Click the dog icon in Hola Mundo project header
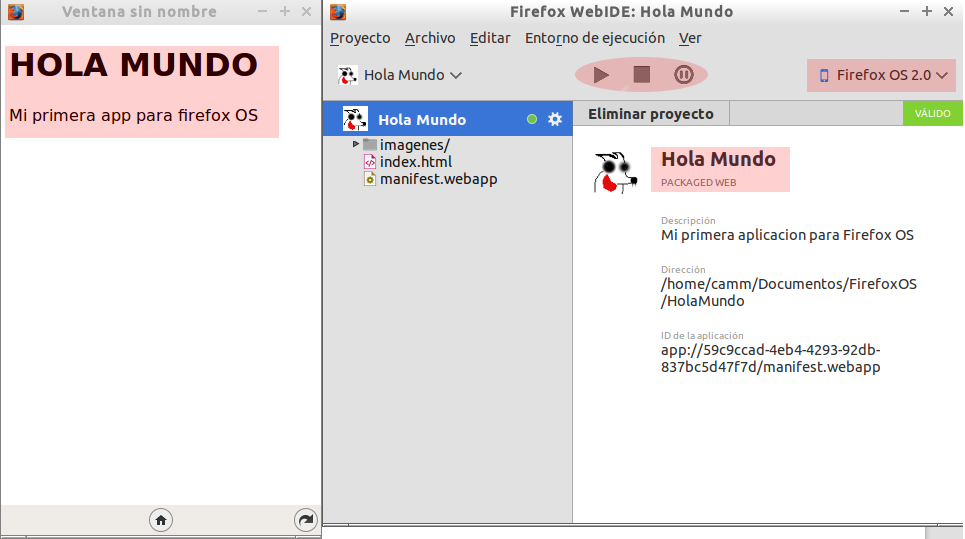The image size is (965, 539). [x=355, y=119]
